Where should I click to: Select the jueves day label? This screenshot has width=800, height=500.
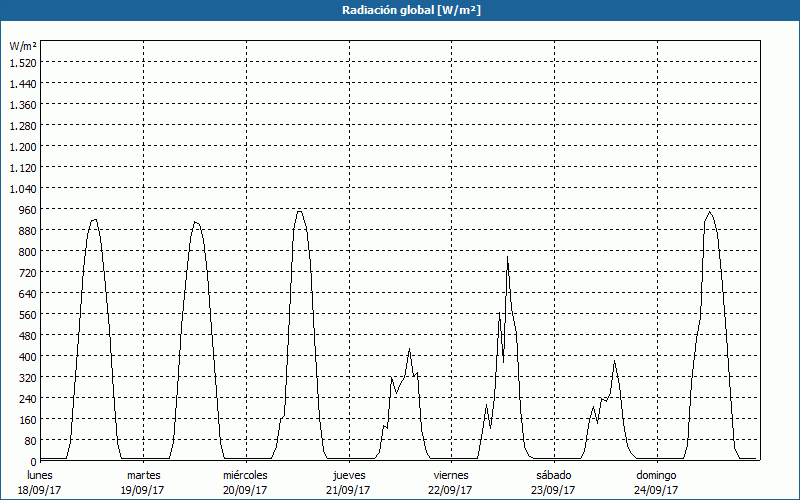coord(349,475)
